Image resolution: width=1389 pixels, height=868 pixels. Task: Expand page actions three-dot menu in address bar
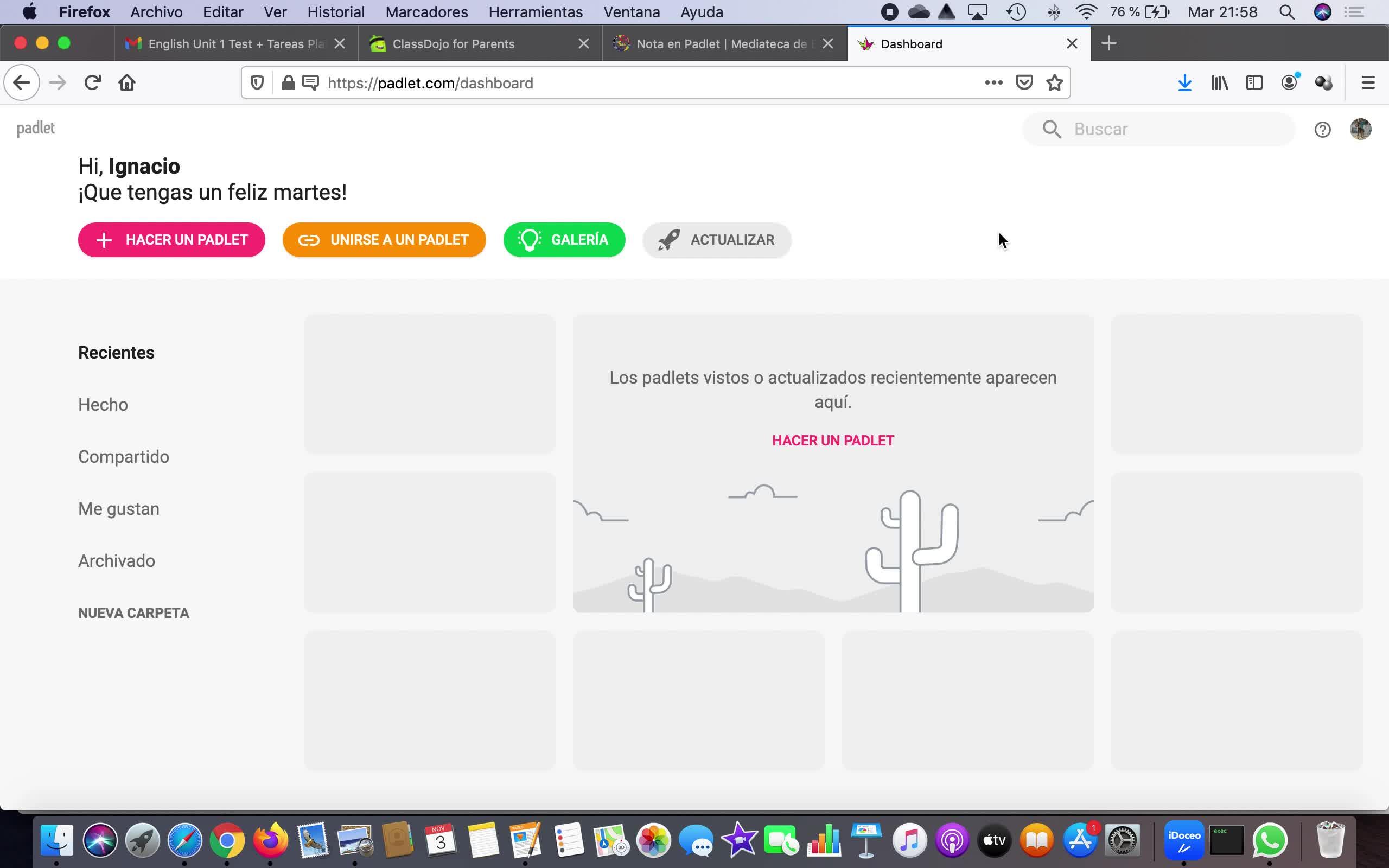pyautogui.click(x=993, y=83)
